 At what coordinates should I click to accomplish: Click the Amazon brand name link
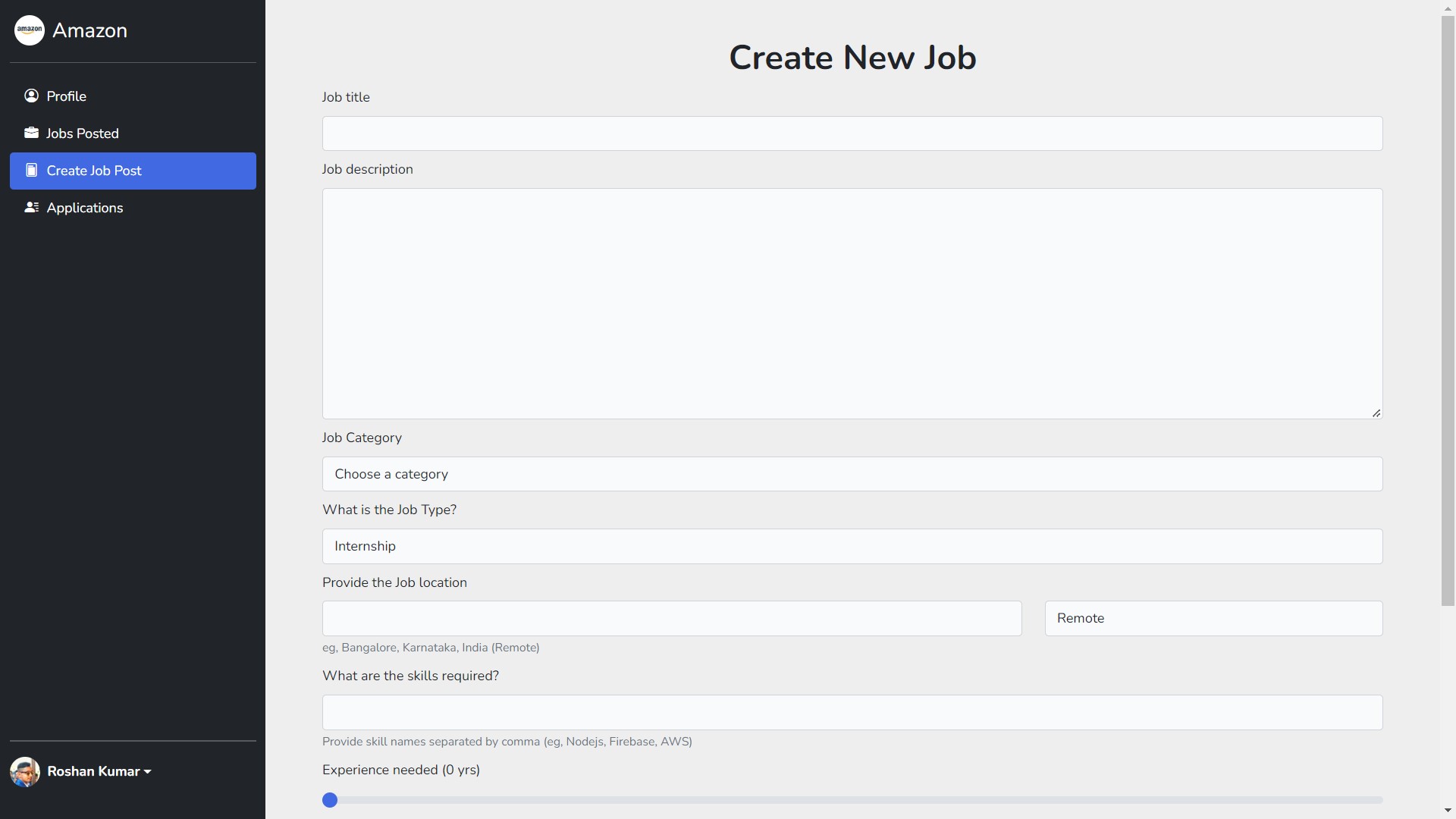point(89,30)
